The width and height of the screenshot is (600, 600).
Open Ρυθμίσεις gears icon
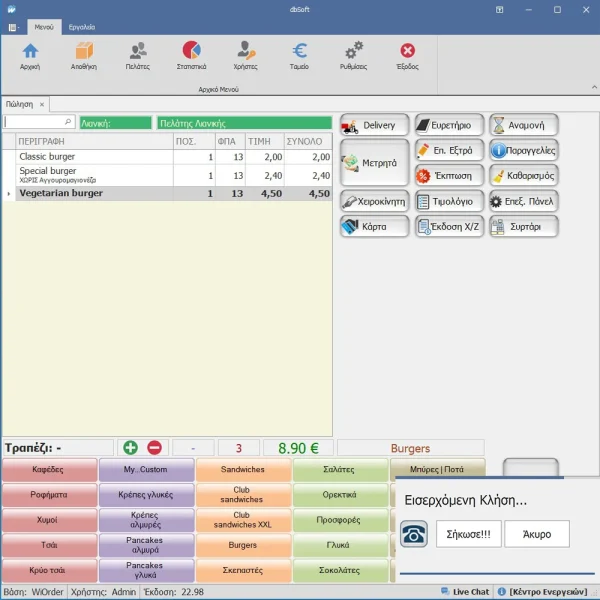click(353, 52)
